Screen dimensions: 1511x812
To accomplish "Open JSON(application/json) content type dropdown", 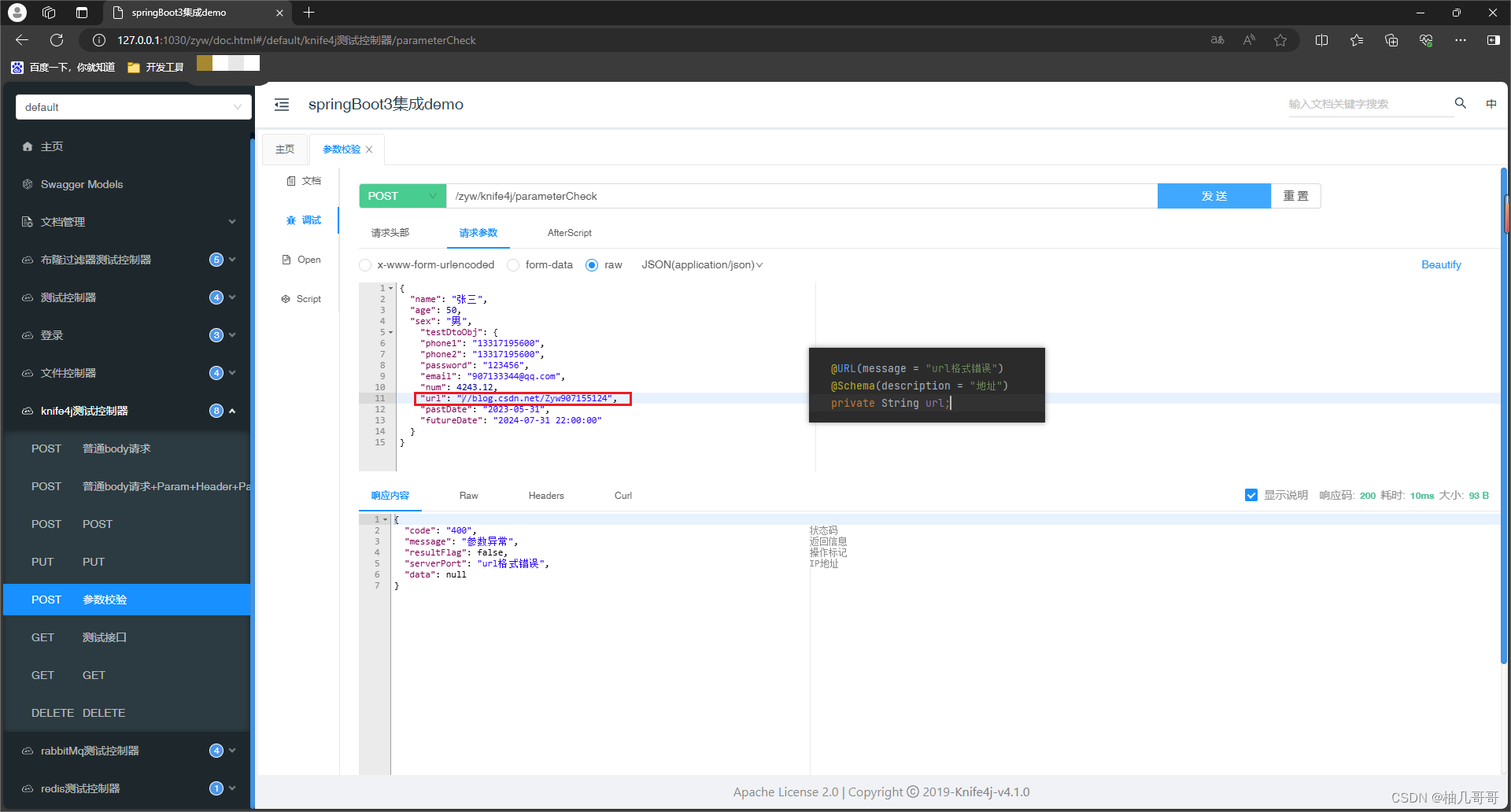I will (x=701, y=265).
